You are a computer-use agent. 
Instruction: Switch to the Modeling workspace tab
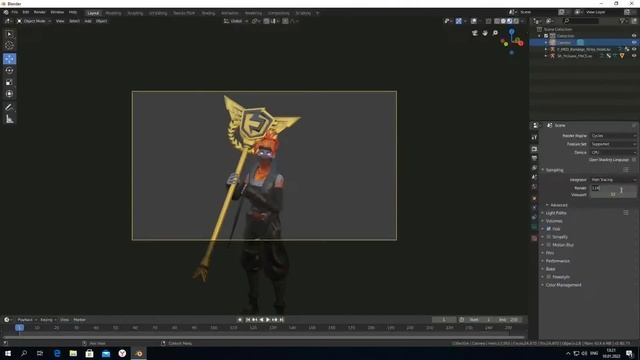(x=113, y=13)
